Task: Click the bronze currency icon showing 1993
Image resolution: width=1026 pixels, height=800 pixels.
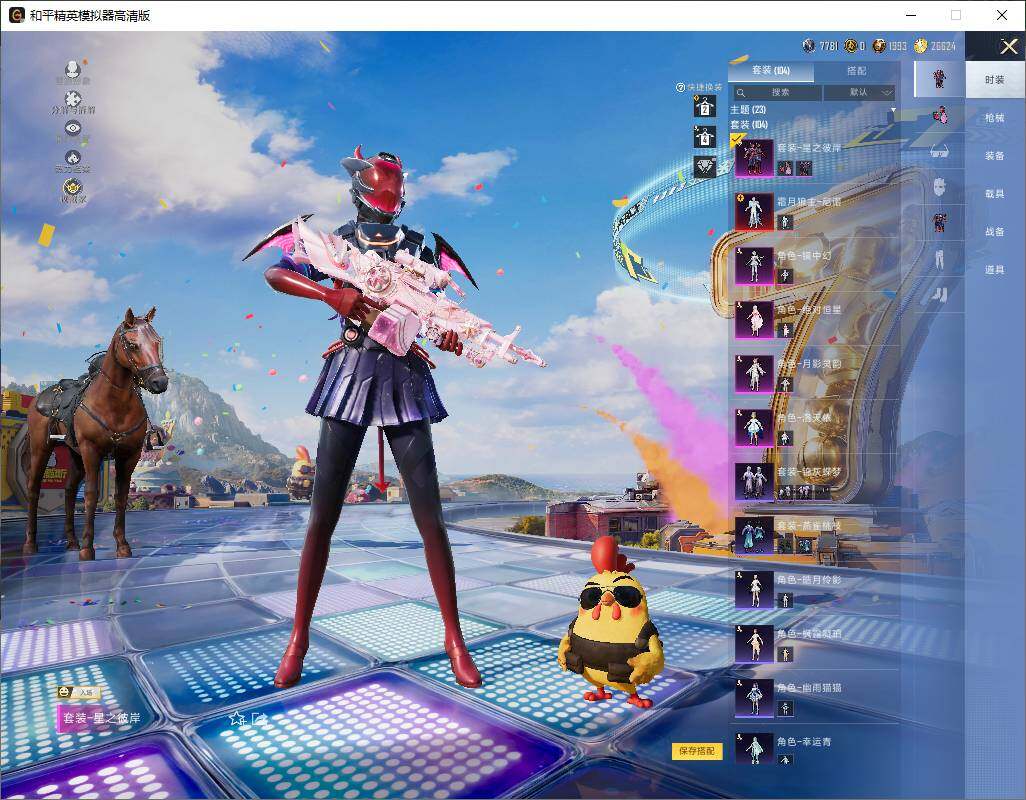Action: (879, 45)
